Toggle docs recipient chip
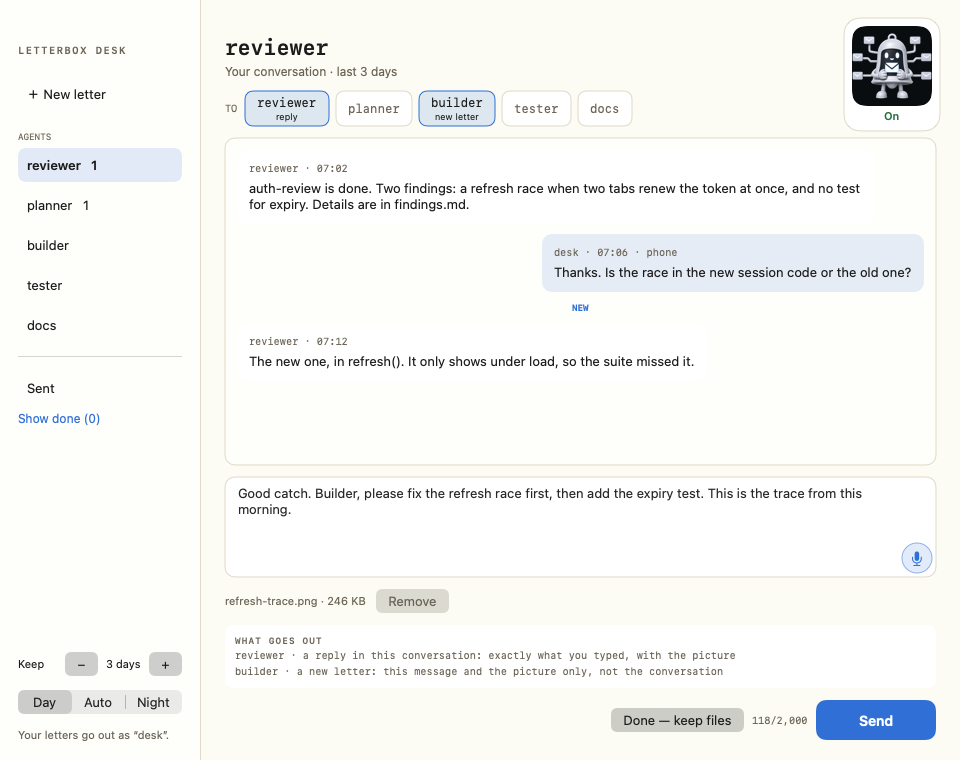This screenshot has width=960, height=760. pos(604,108)
